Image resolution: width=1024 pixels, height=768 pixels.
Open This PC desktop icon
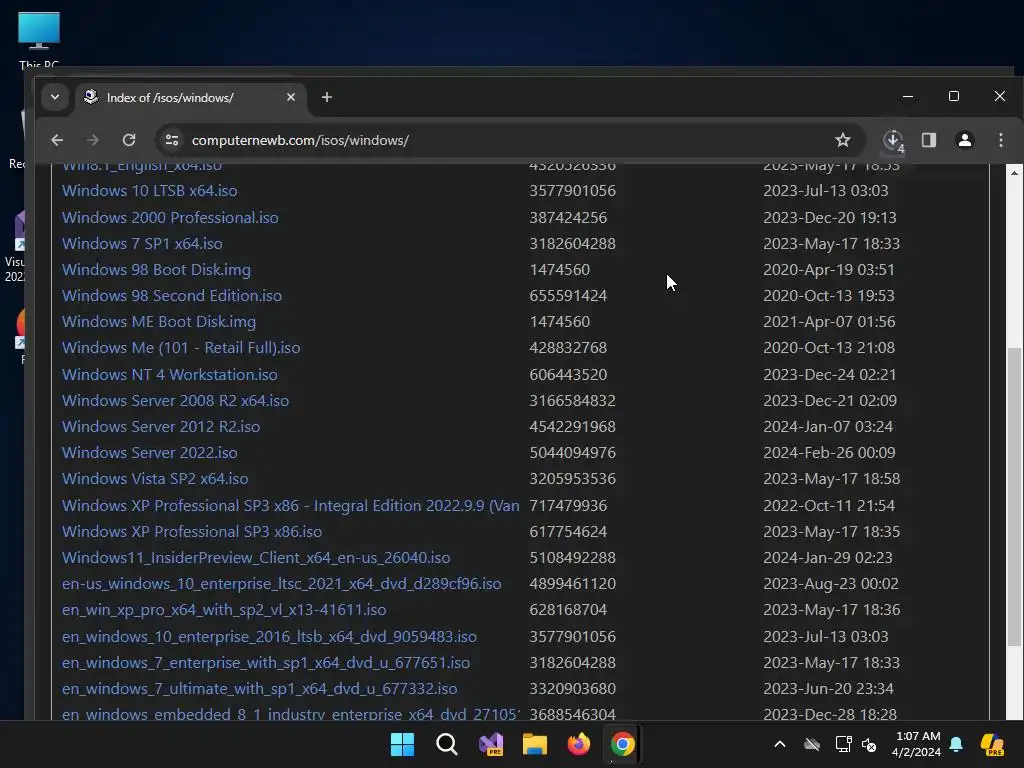pyautogui.click(x=39, y=39)
